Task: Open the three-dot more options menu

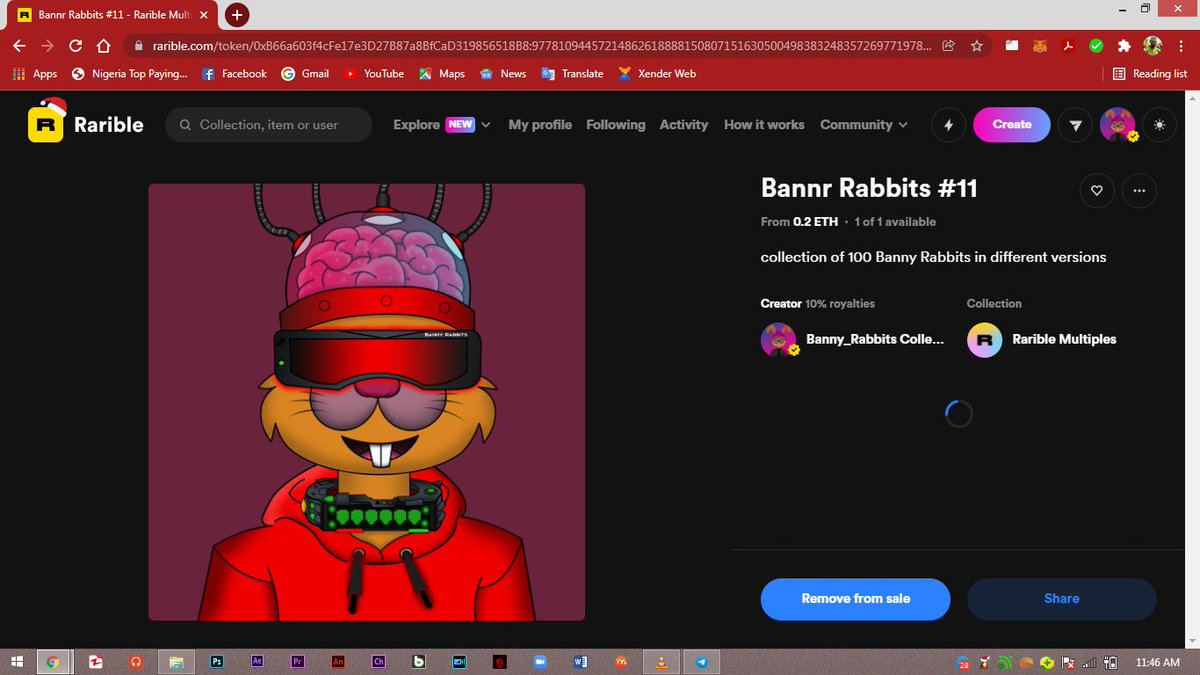Action: point(1138,190)
